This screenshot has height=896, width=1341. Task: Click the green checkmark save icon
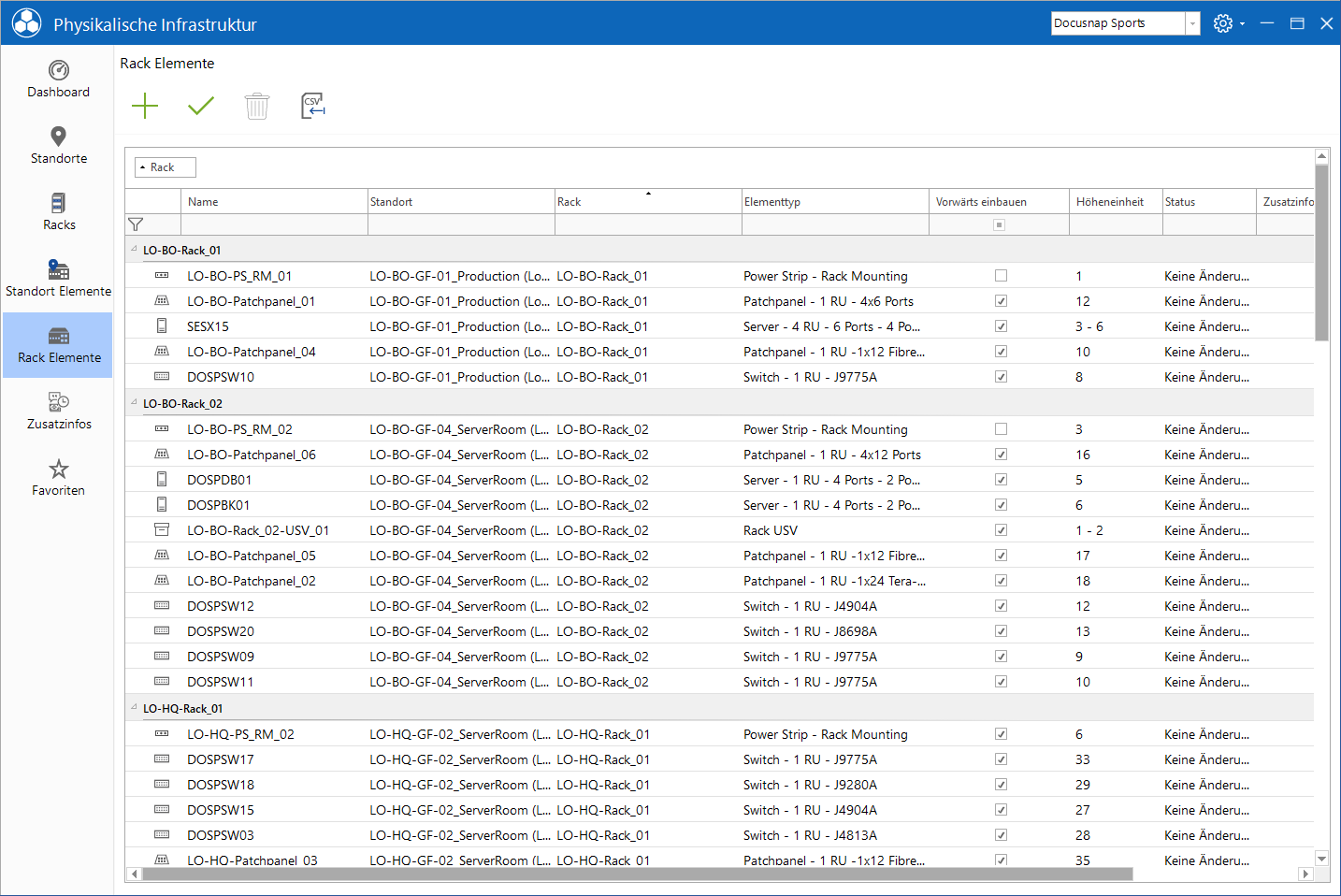coord(201,106)
